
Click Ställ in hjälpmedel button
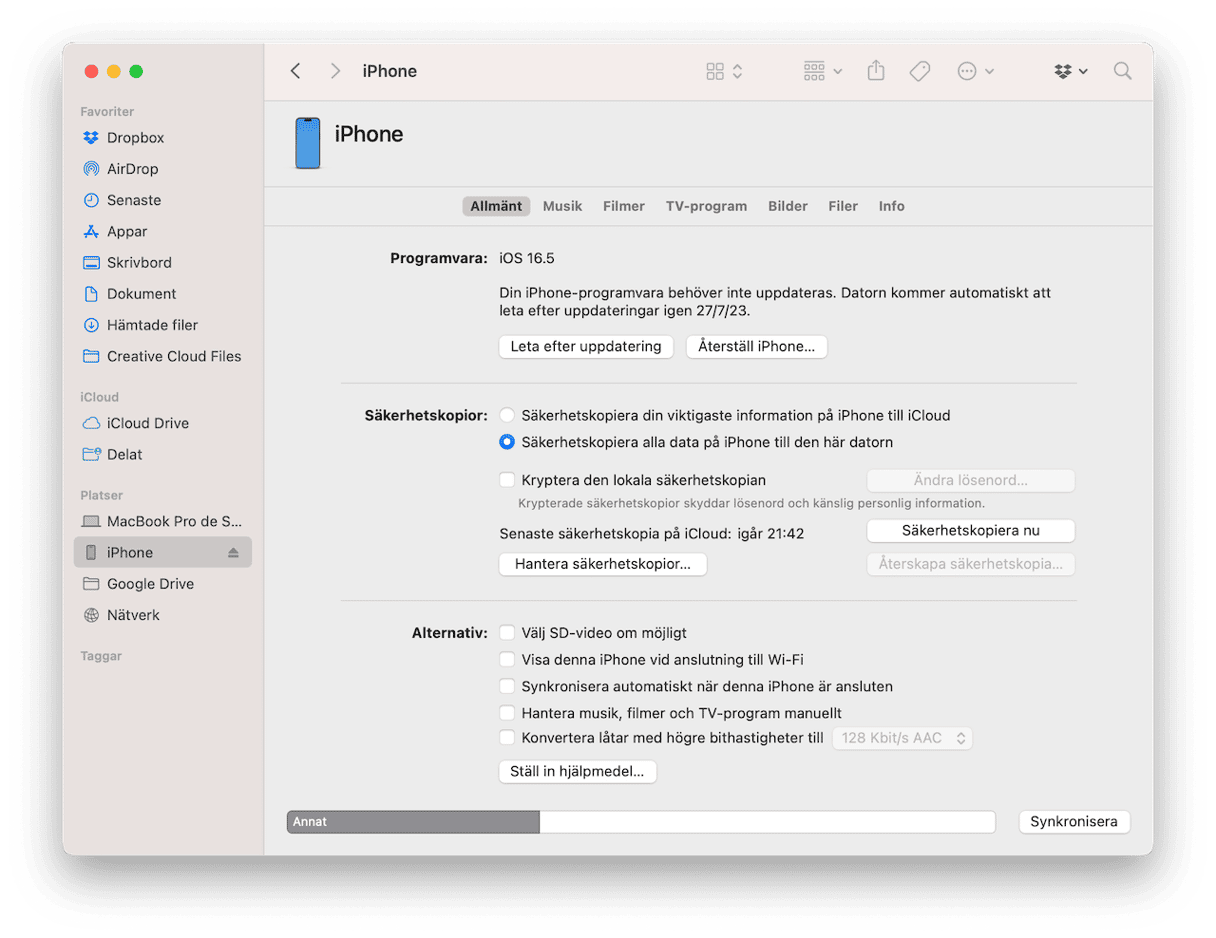pyautogui.click(x=578, y=772)
